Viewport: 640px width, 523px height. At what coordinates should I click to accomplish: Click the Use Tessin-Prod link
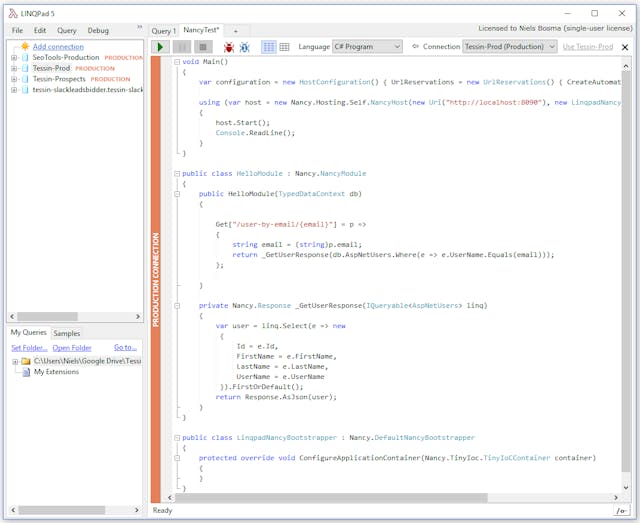pos(588,47)
